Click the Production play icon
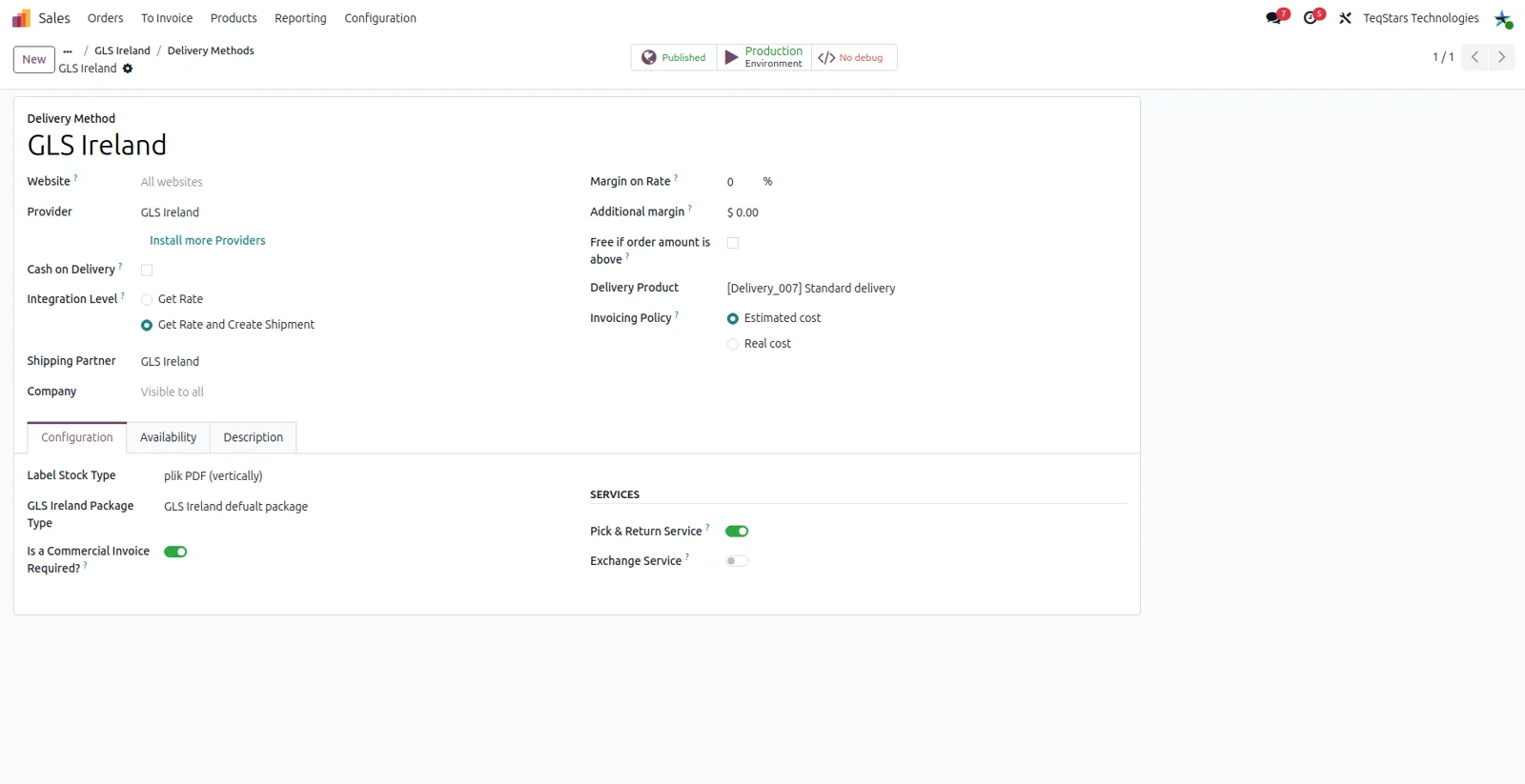 point(731,57)
